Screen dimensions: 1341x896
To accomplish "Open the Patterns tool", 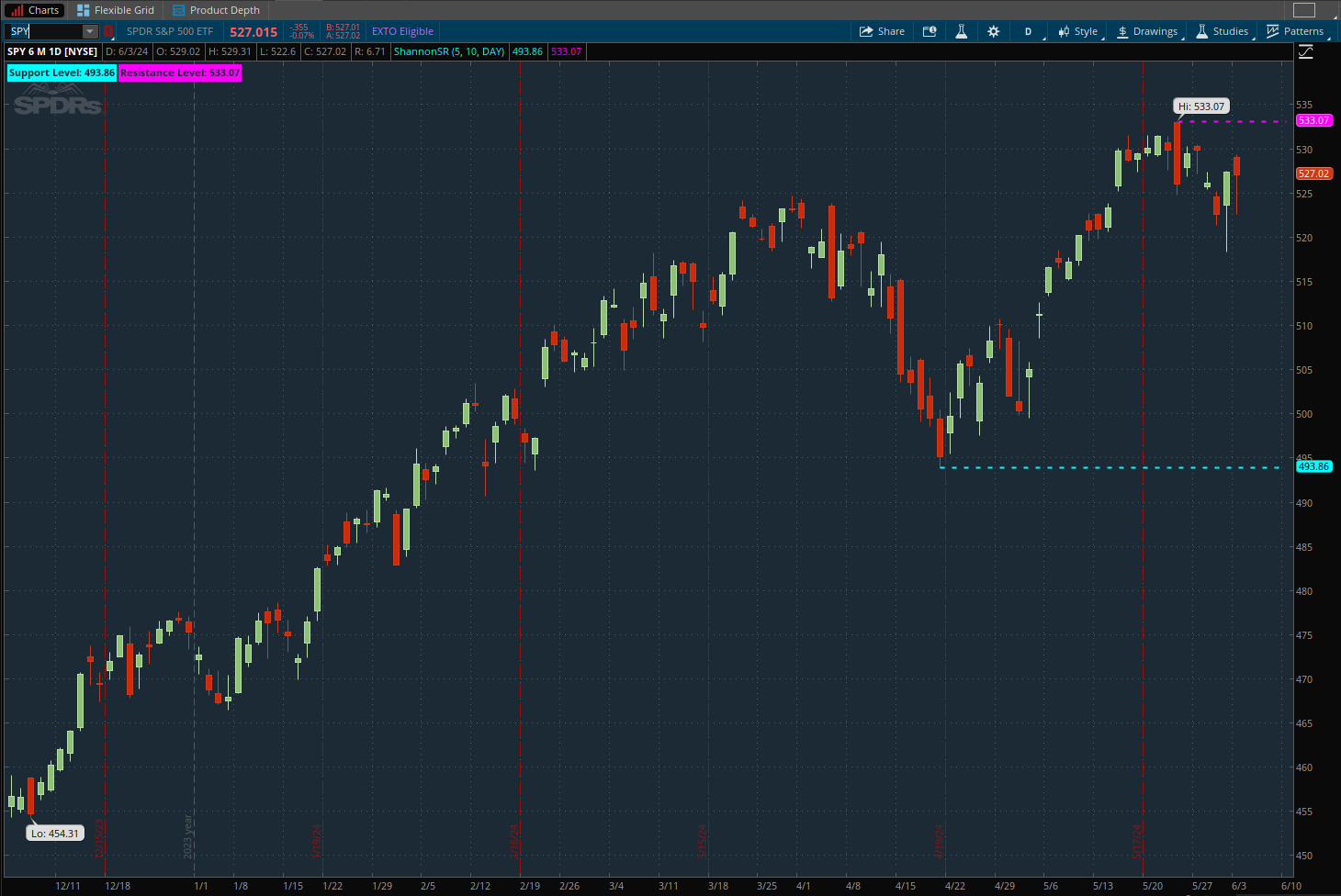I will click(1296, 30).
